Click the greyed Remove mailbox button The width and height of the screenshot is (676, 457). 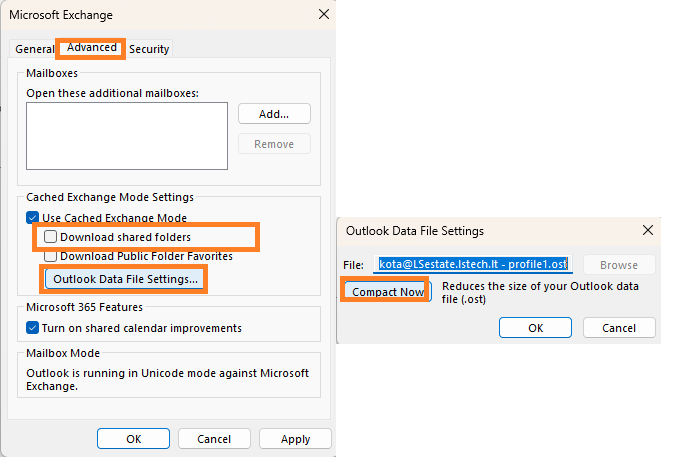274,144
